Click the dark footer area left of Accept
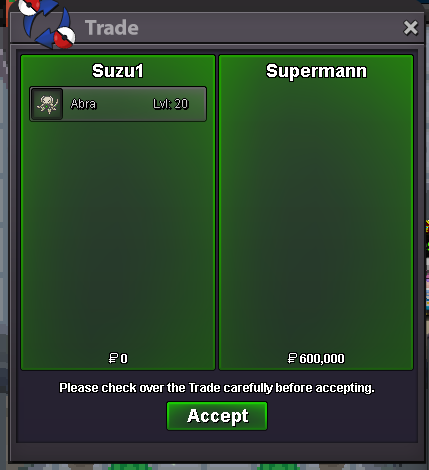 pyautogui.click(x=92, y=417)
